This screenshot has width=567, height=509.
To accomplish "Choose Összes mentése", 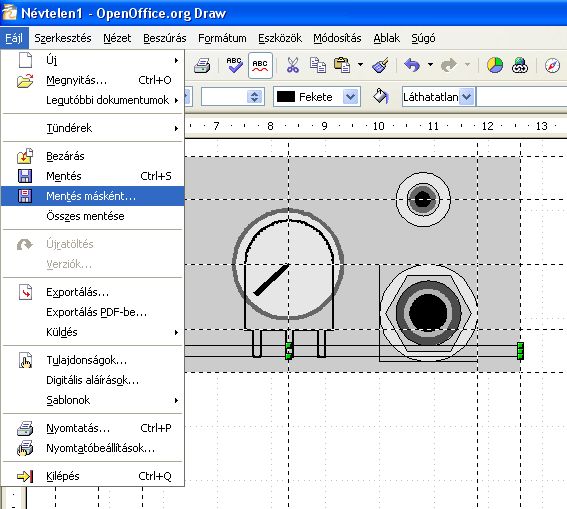I will (x=93, y=216).
